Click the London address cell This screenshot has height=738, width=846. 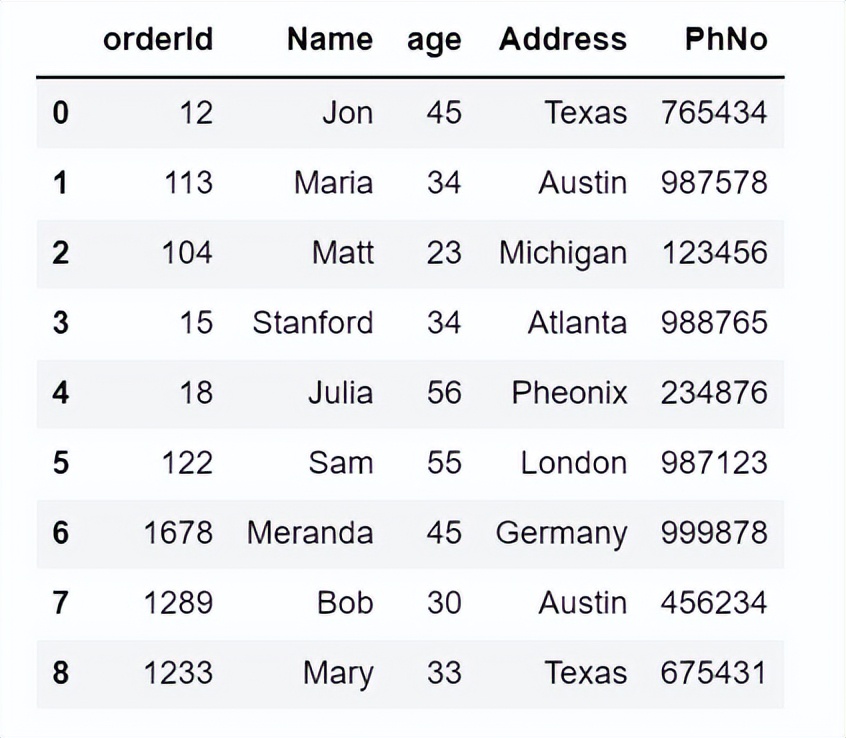(x=574, y=463)
